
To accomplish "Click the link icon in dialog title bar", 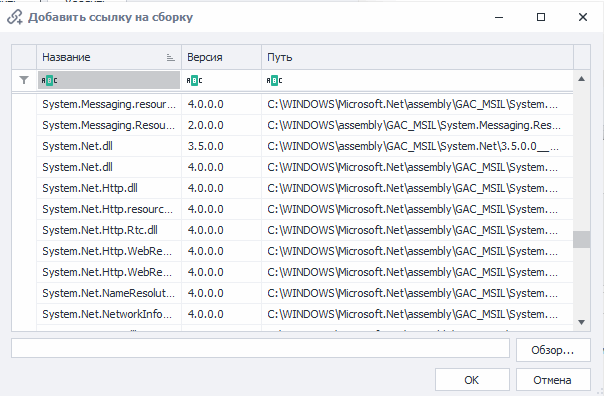I will (15, 17).
